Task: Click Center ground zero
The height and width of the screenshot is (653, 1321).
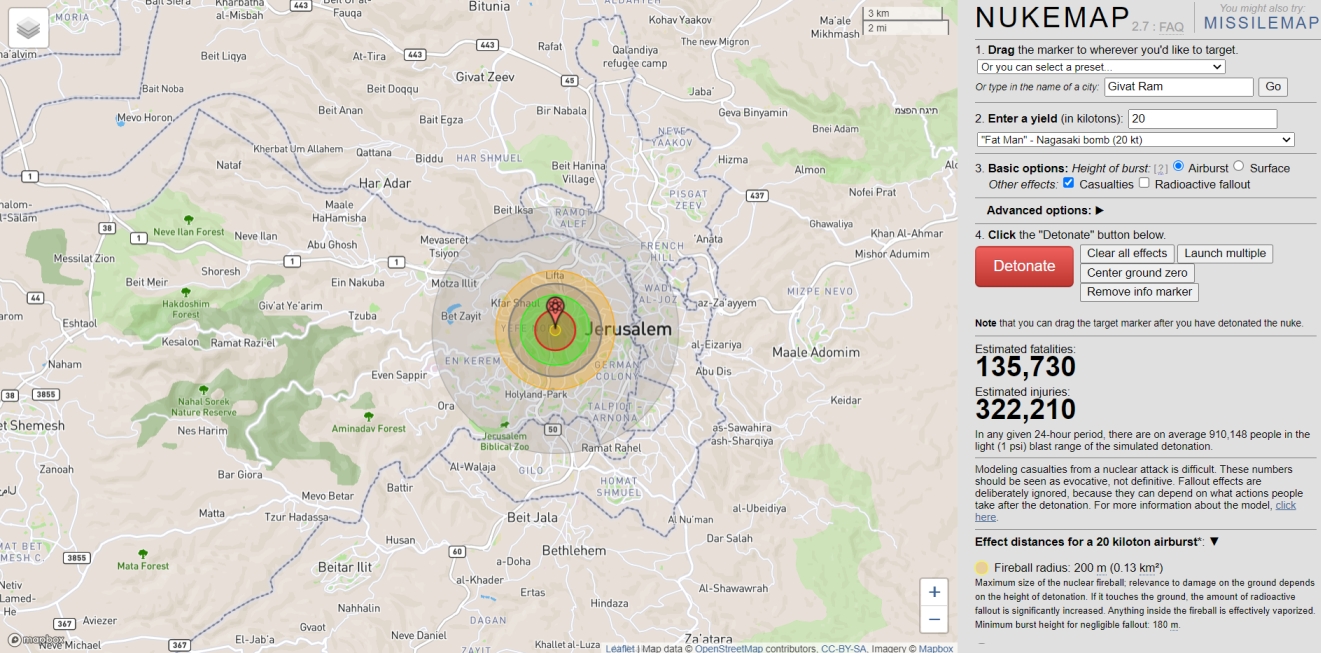Action: [x=1137, y=273]
